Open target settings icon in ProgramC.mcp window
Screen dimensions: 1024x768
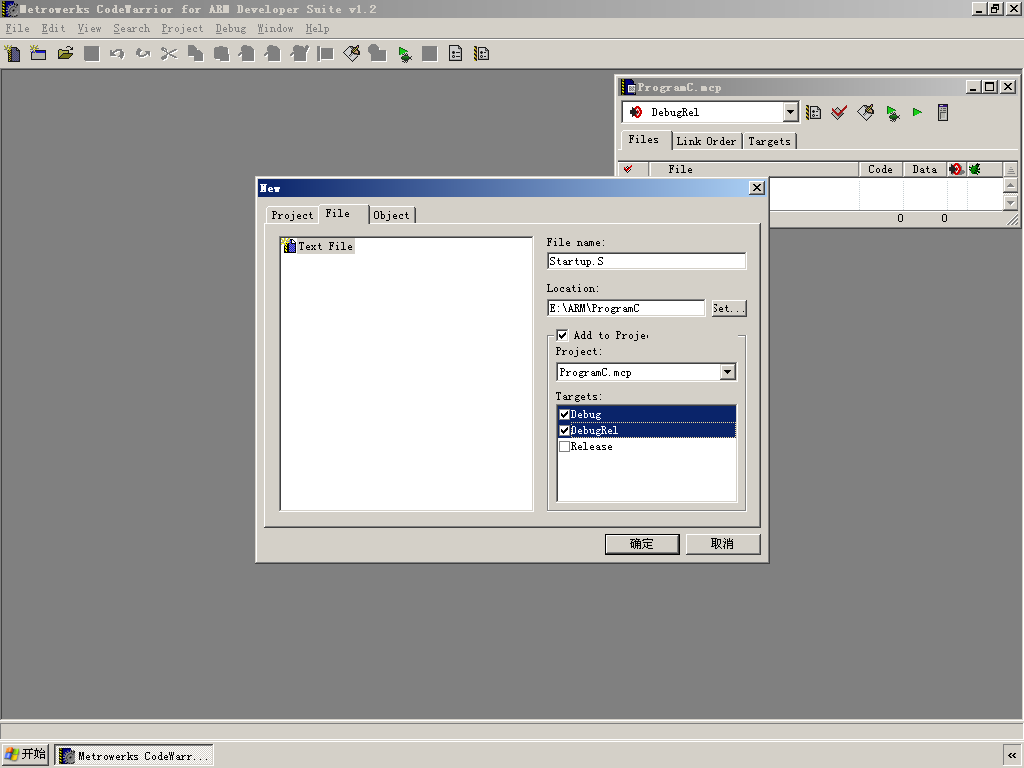coord(814,112)
